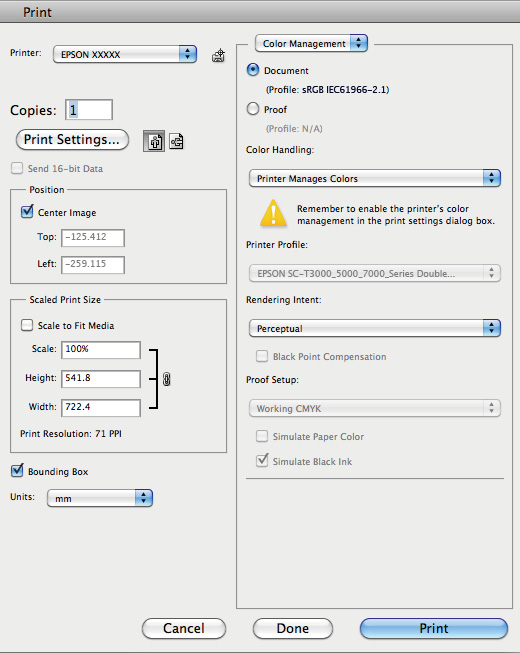
Task: Uncheck the Center Image checkbox
Action: (27, 212)
